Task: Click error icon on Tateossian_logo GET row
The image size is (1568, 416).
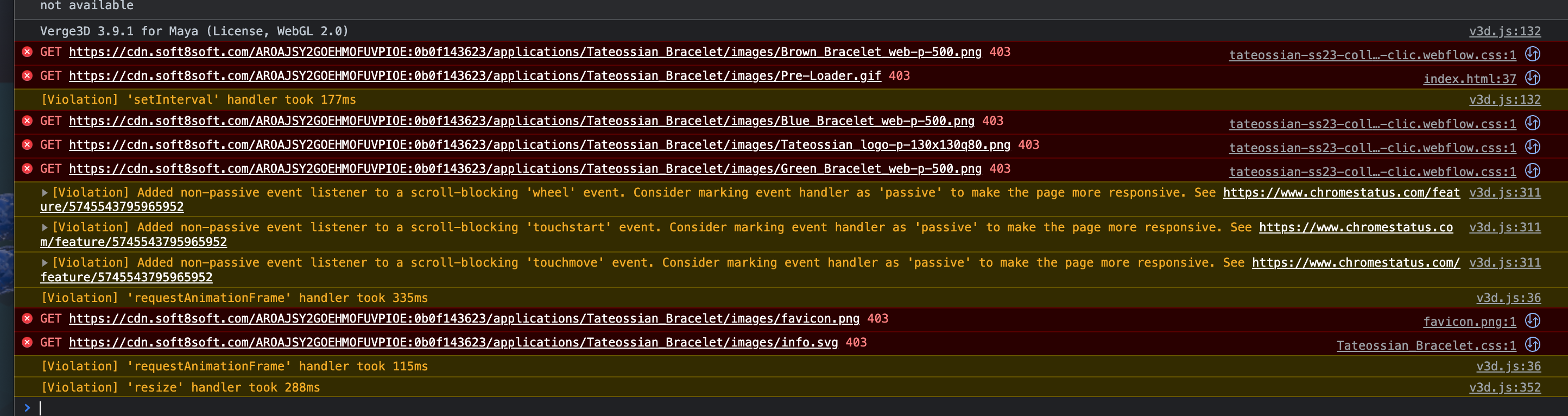Action: (27, 144)
